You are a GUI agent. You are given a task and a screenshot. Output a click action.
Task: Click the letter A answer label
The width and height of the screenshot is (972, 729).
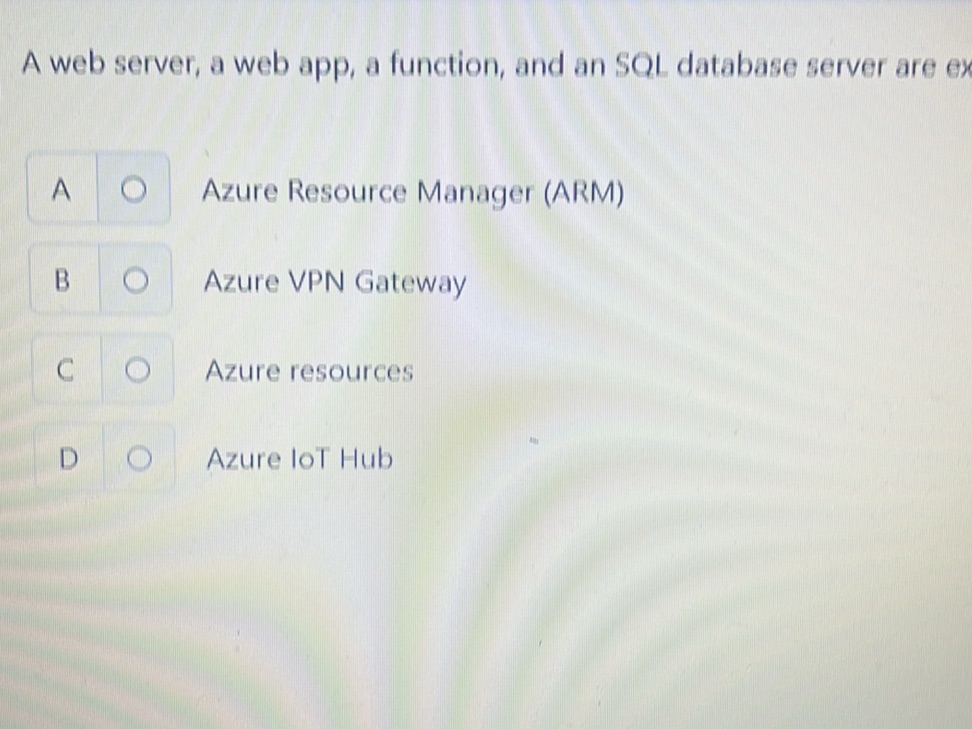[x=61, y=190]
